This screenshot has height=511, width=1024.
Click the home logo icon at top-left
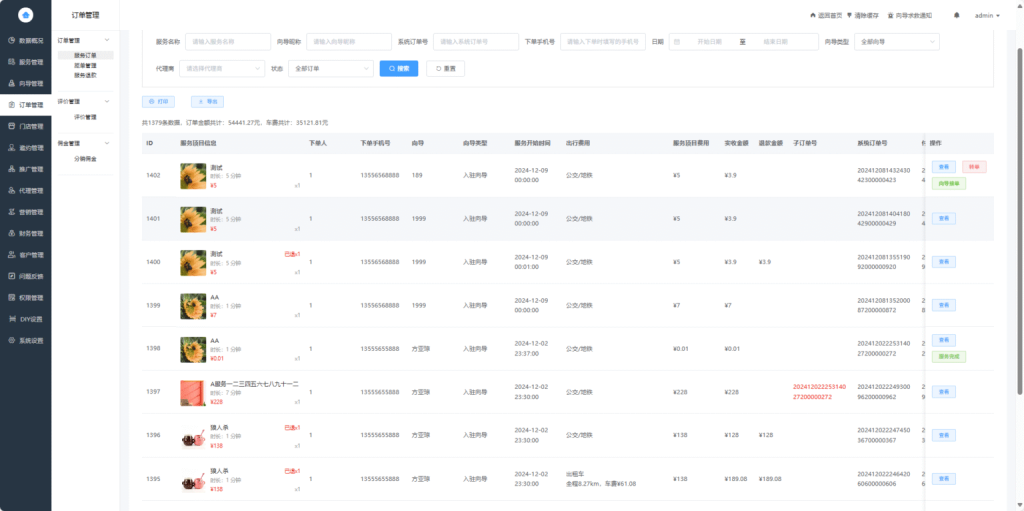tap(25, 16)
